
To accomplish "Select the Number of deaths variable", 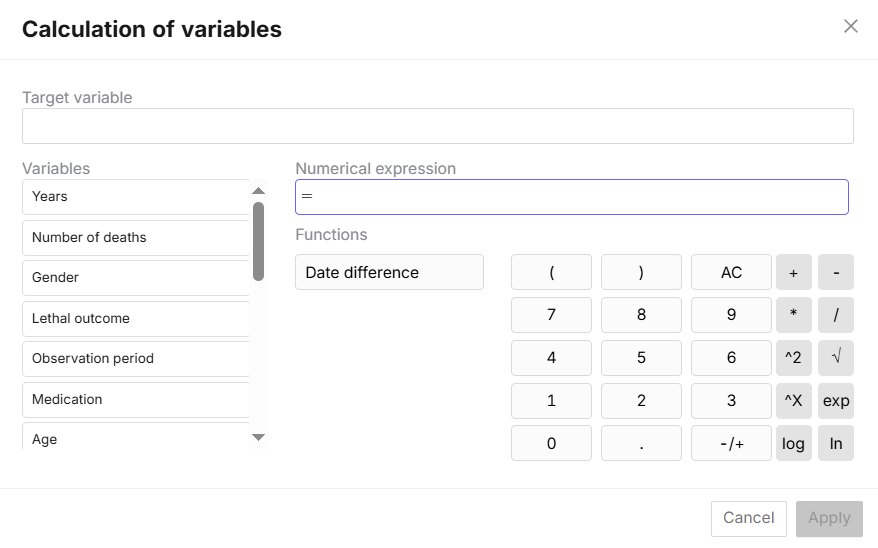I will click(x=135, y=238).
